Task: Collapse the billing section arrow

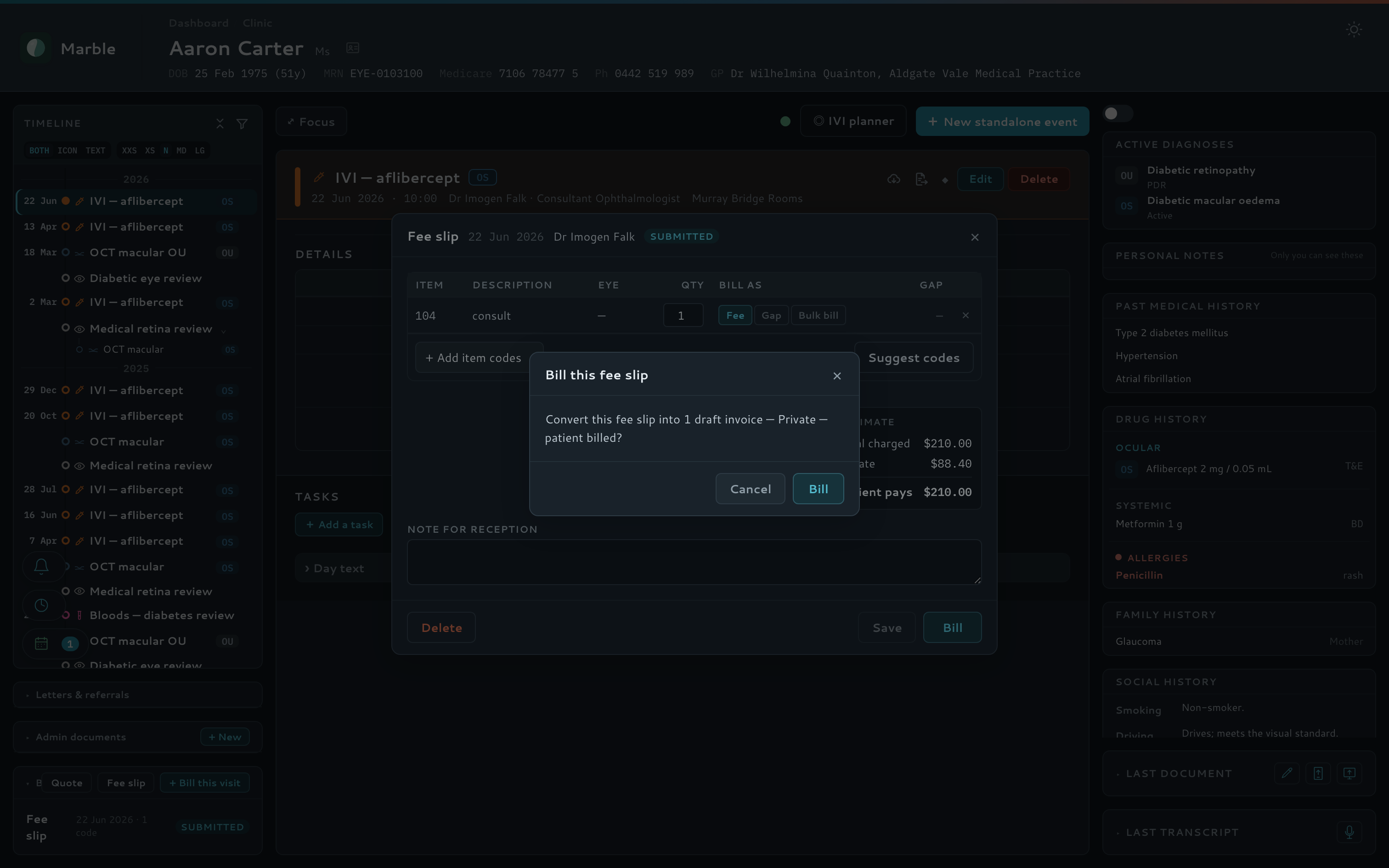Action: [x=28, y=783]
